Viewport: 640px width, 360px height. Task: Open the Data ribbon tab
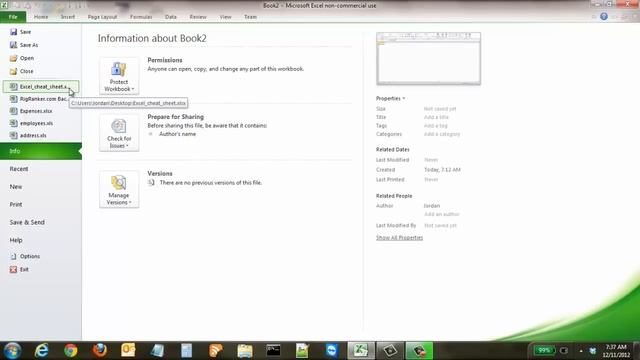pyautogui.click(x=171, y=17)
